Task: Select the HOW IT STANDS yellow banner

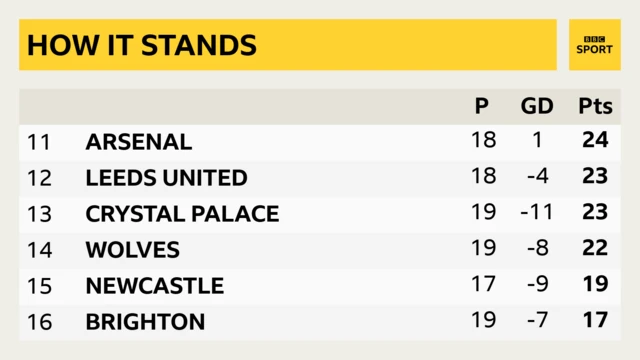Action: (x=288, y=45)
